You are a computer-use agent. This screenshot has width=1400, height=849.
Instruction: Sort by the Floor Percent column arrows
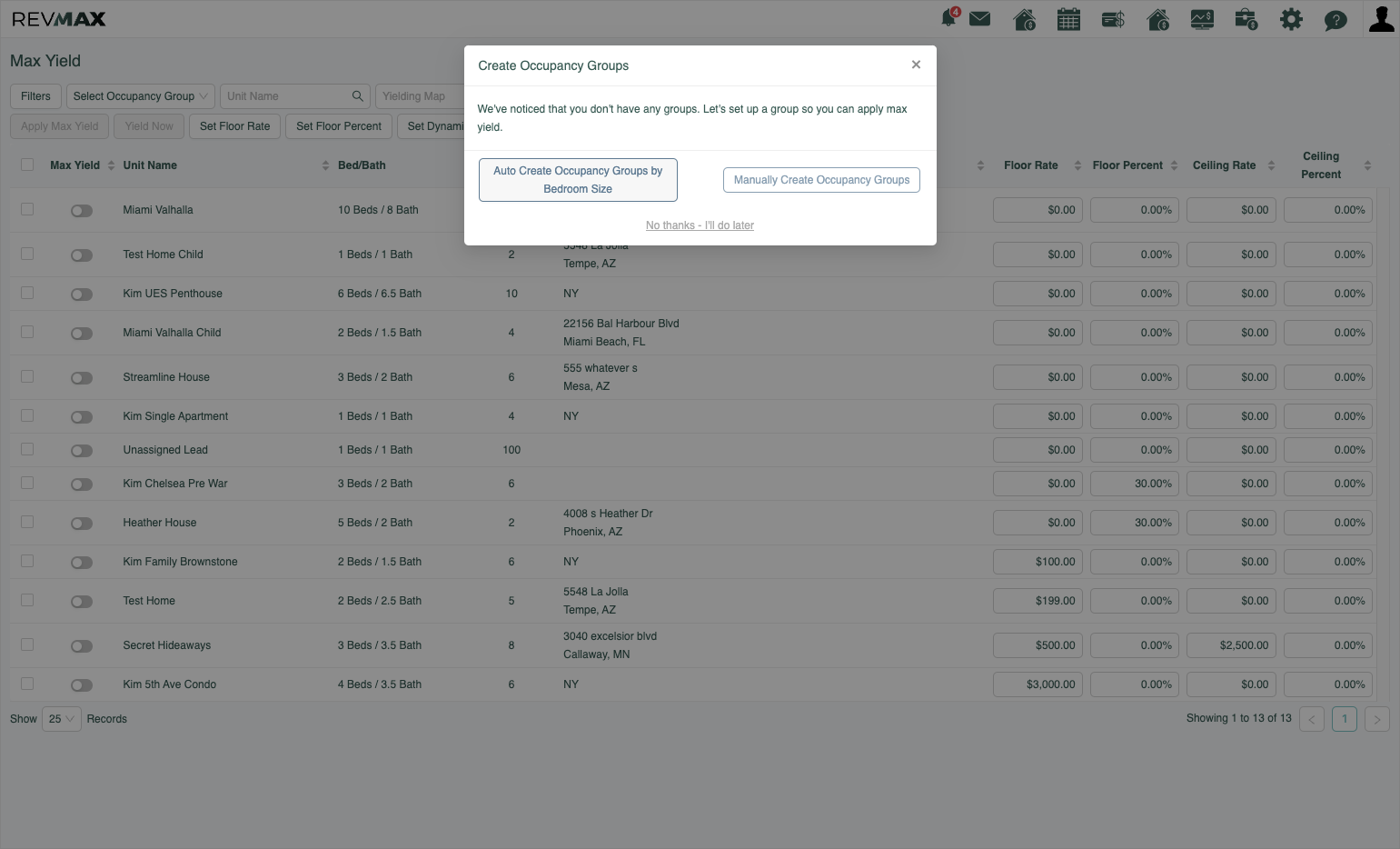(x=1174, y=165)
